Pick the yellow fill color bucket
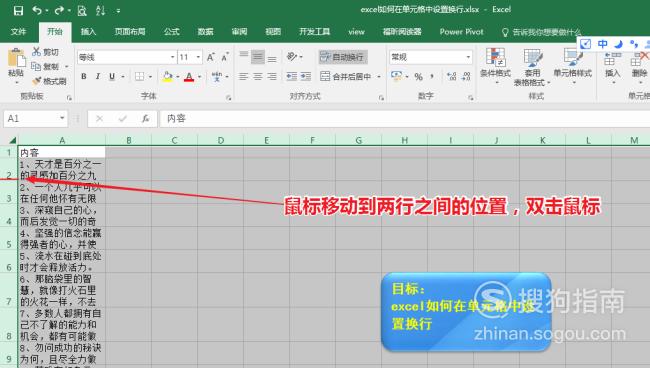650x368 pixels. (167, 76)
